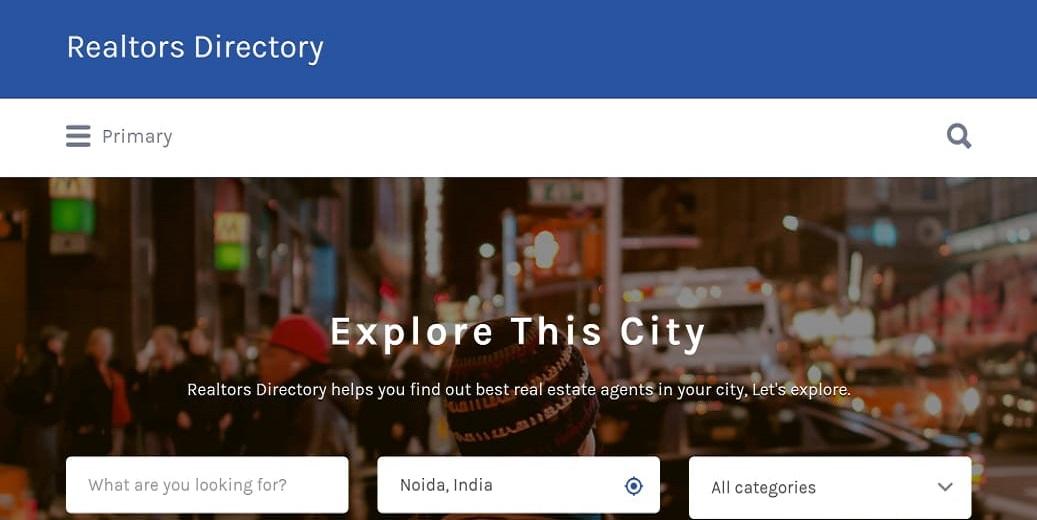The image size is (1037, 520).
Task: Click the Realtors Directory tagline text
Action: pos(518,390)
